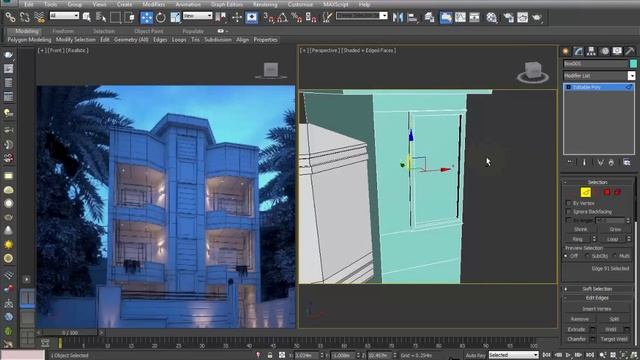Open the Utilities hammer panel tab
The image size is (640, 360).
630,51
